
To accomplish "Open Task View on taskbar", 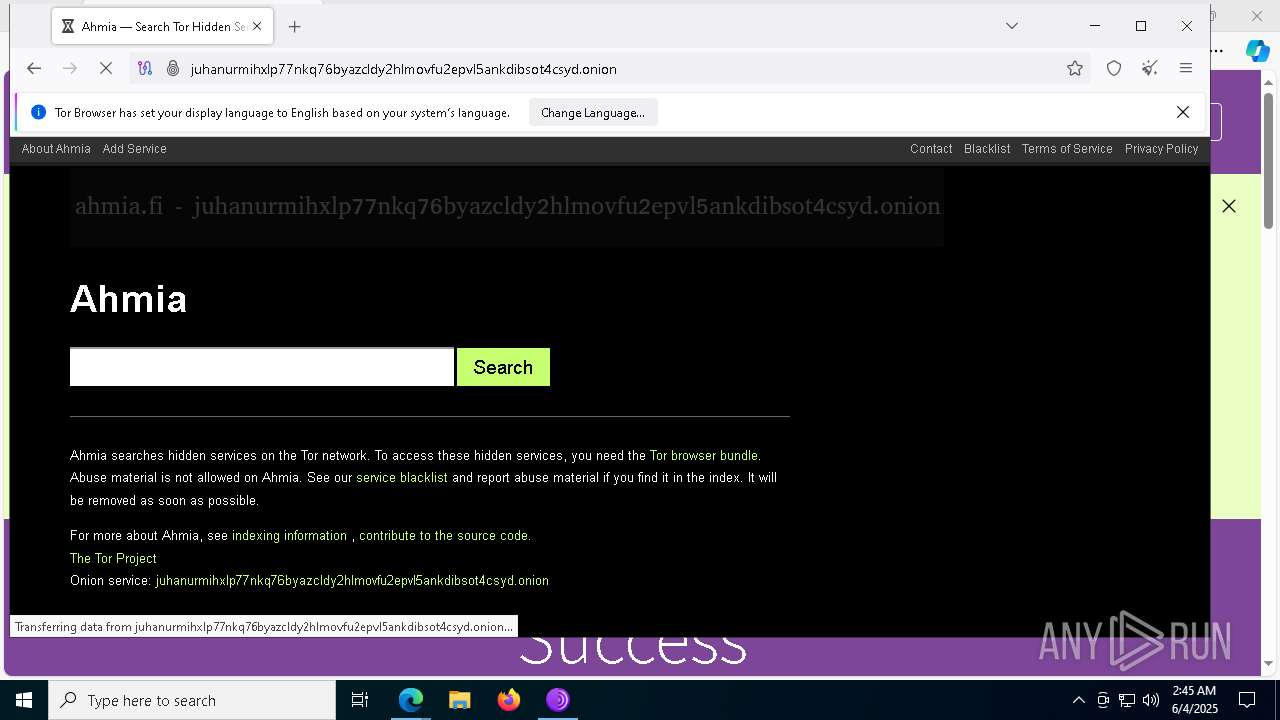I will [360, 700].
